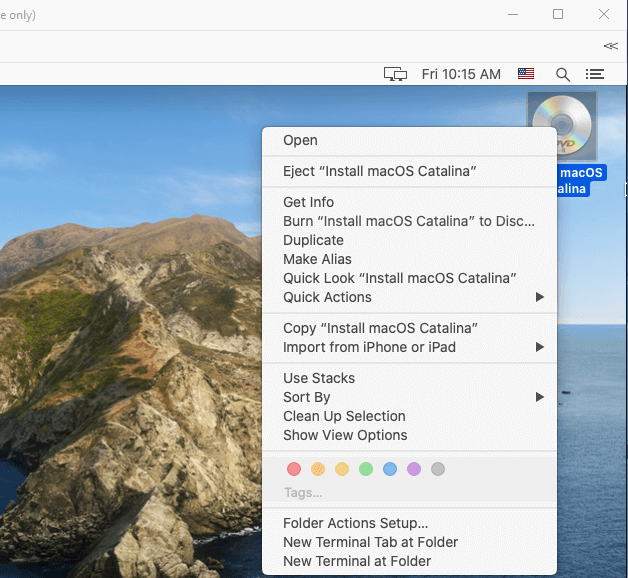This screenshot has width=628, height=578.
Task: Eject "Install macOS Catalina" disc
Action: [x=409, y=171]
